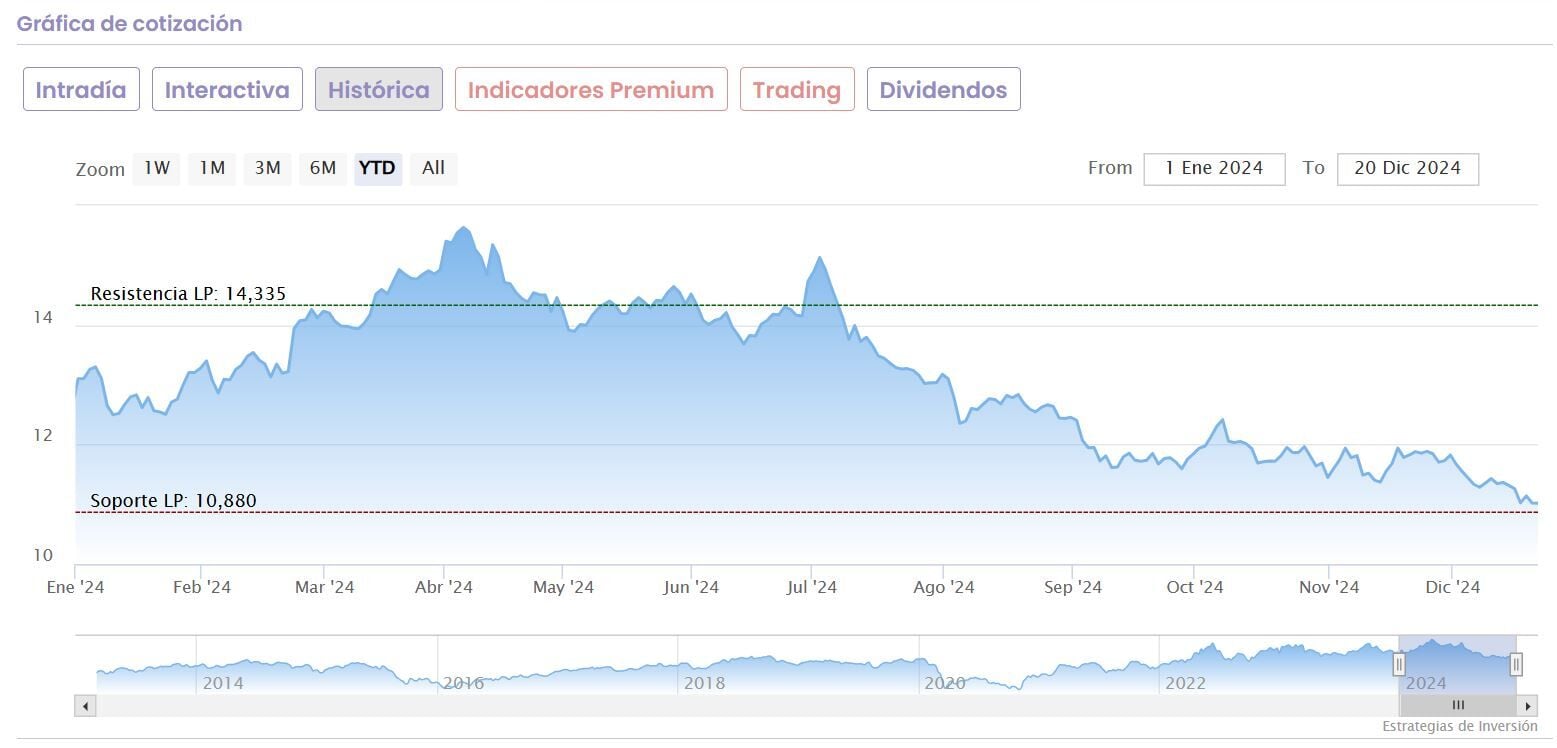Zoom chart to 3M

coord(267,168)
